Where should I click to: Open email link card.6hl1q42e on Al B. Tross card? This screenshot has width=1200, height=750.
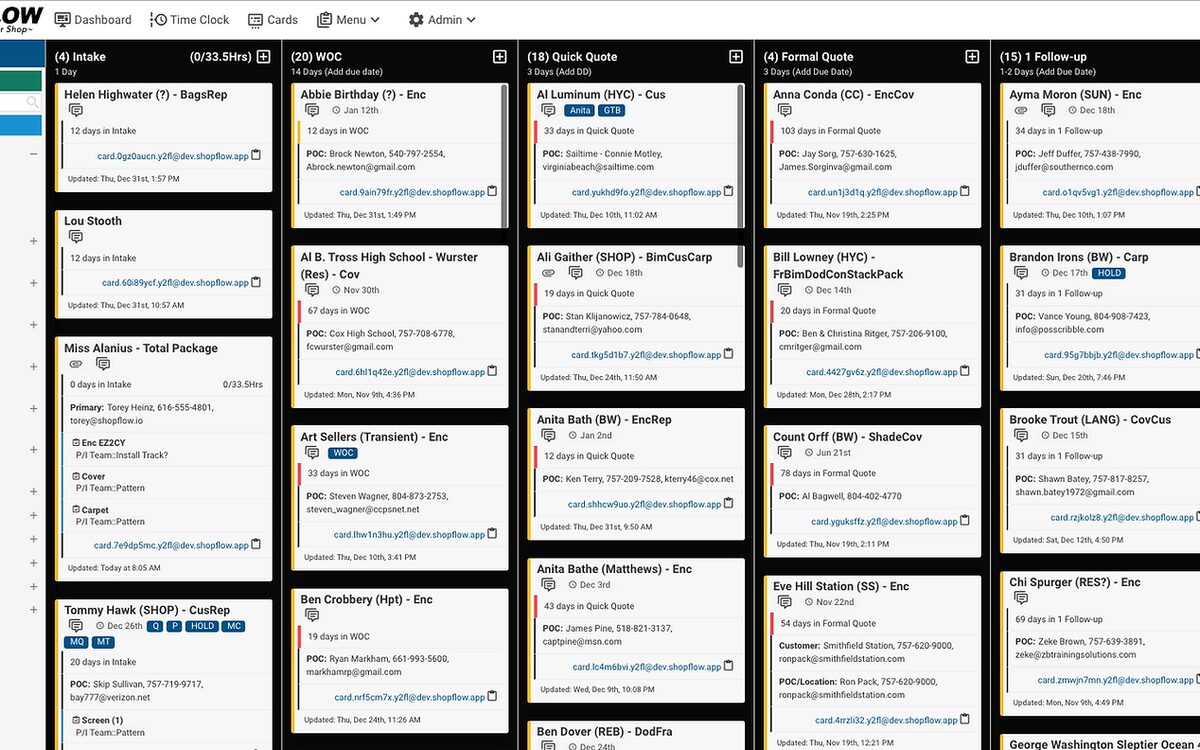click(410, 372)
